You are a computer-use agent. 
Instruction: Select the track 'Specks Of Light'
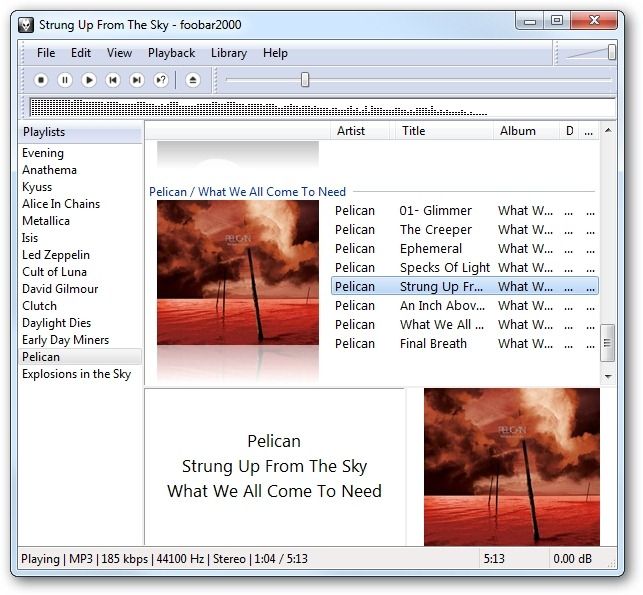tap(464, 267)
